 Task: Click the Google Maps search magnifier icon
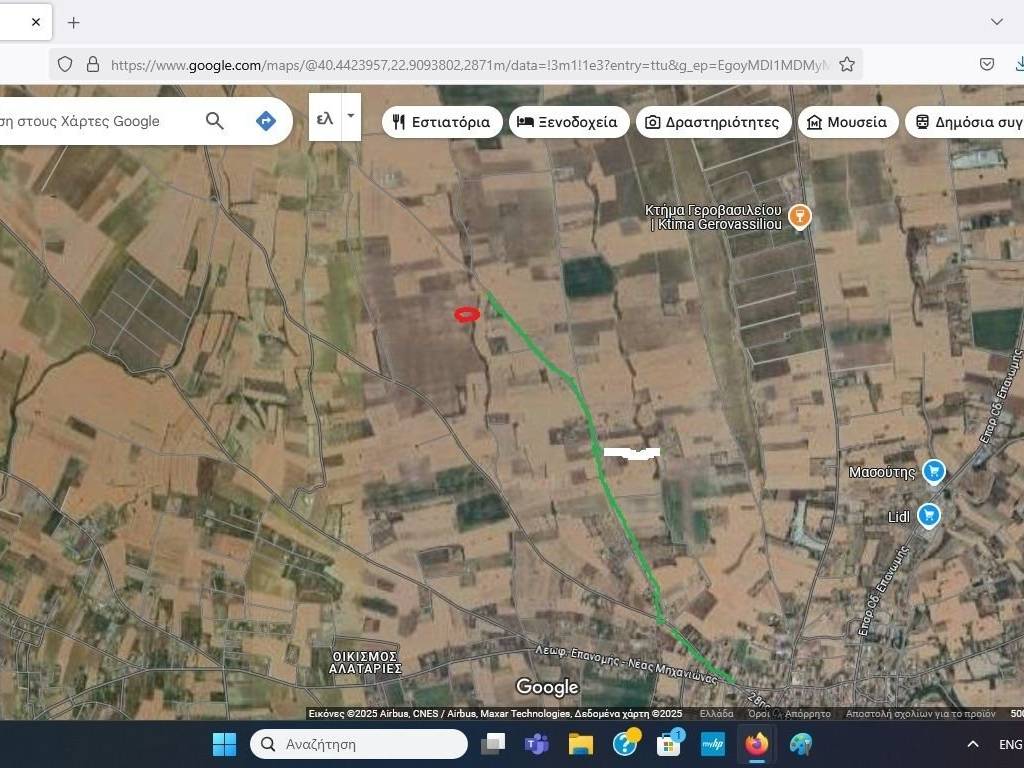pyautogui.click(x=215, y=121)
